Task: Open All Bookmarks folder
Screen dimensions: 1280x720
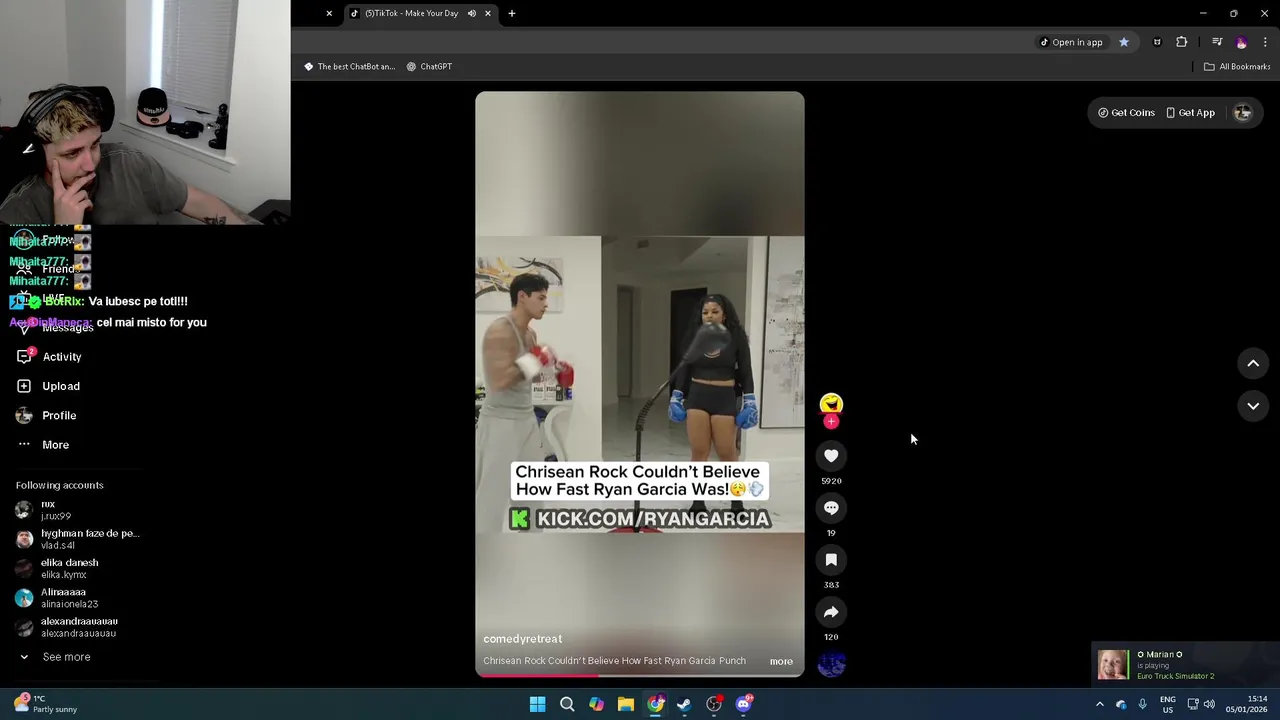Action: point(1237,67)
